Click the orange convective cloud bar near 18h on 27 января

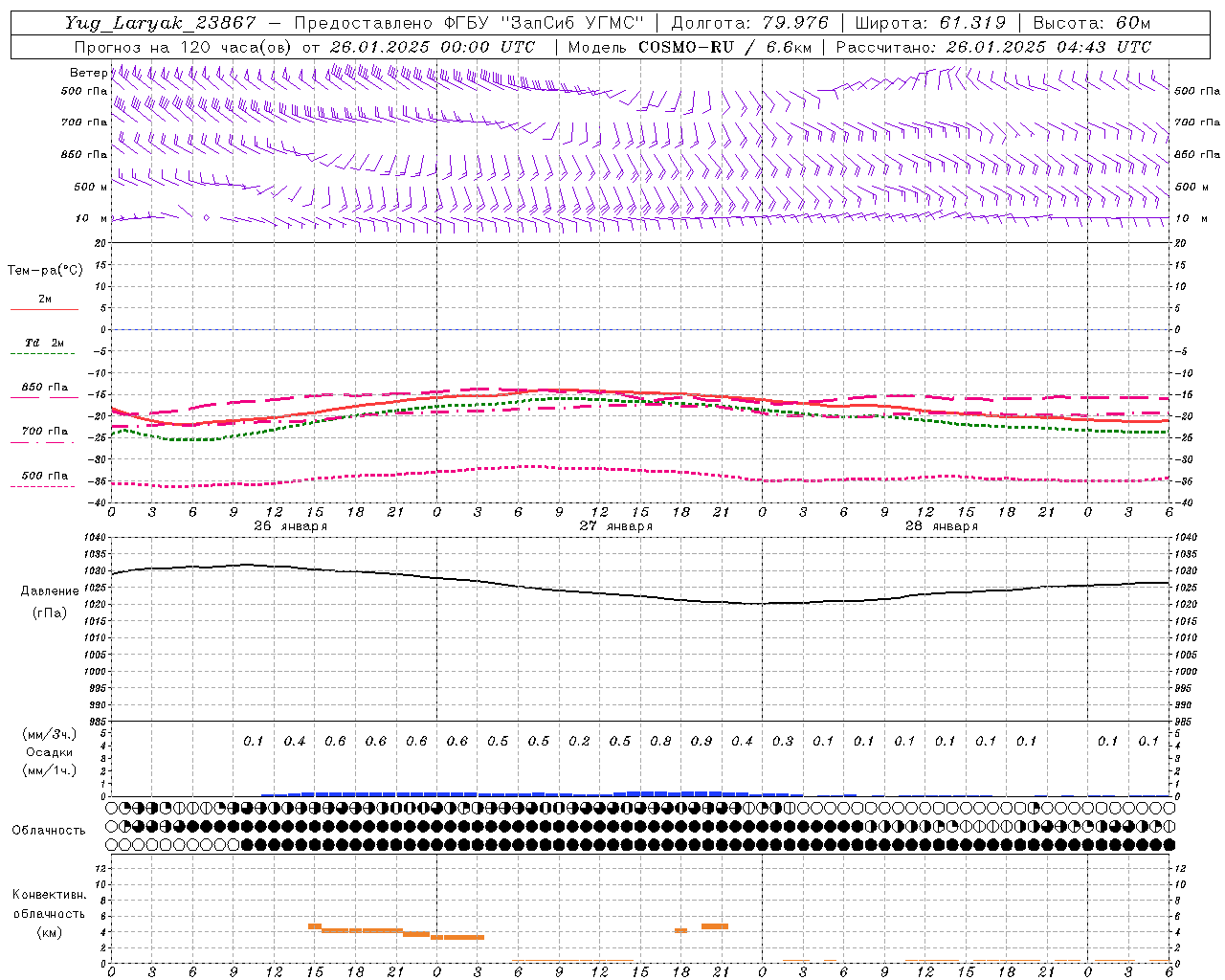[x=680, y=930]
